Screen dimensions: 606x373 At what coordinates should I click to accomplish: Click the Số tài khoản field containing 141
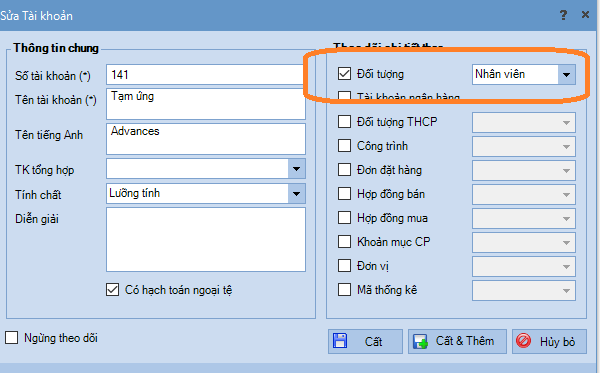pos(205,75)
